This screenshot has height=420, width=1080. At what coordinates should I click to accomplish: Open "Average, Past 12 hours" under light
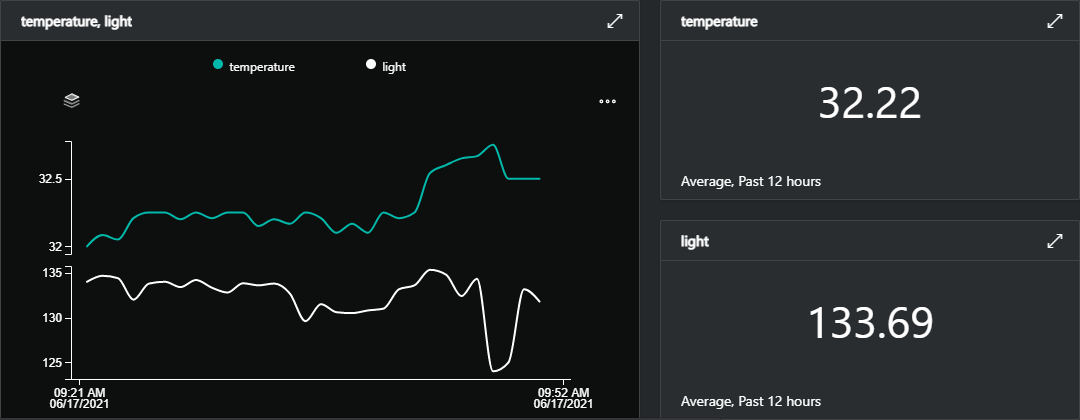751,401
